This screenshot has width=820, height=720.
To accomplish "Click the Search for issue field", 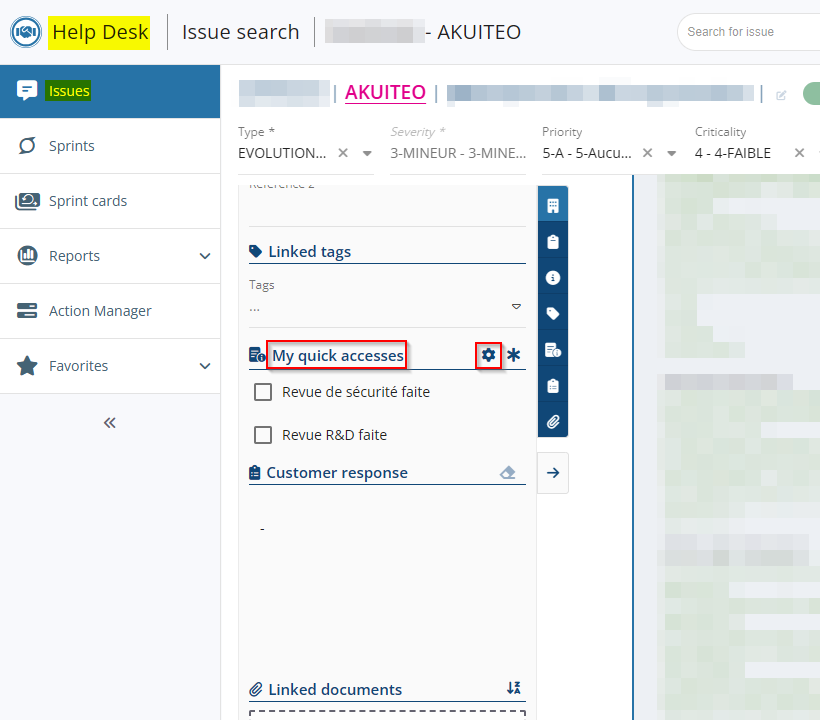I will point(750,32).
